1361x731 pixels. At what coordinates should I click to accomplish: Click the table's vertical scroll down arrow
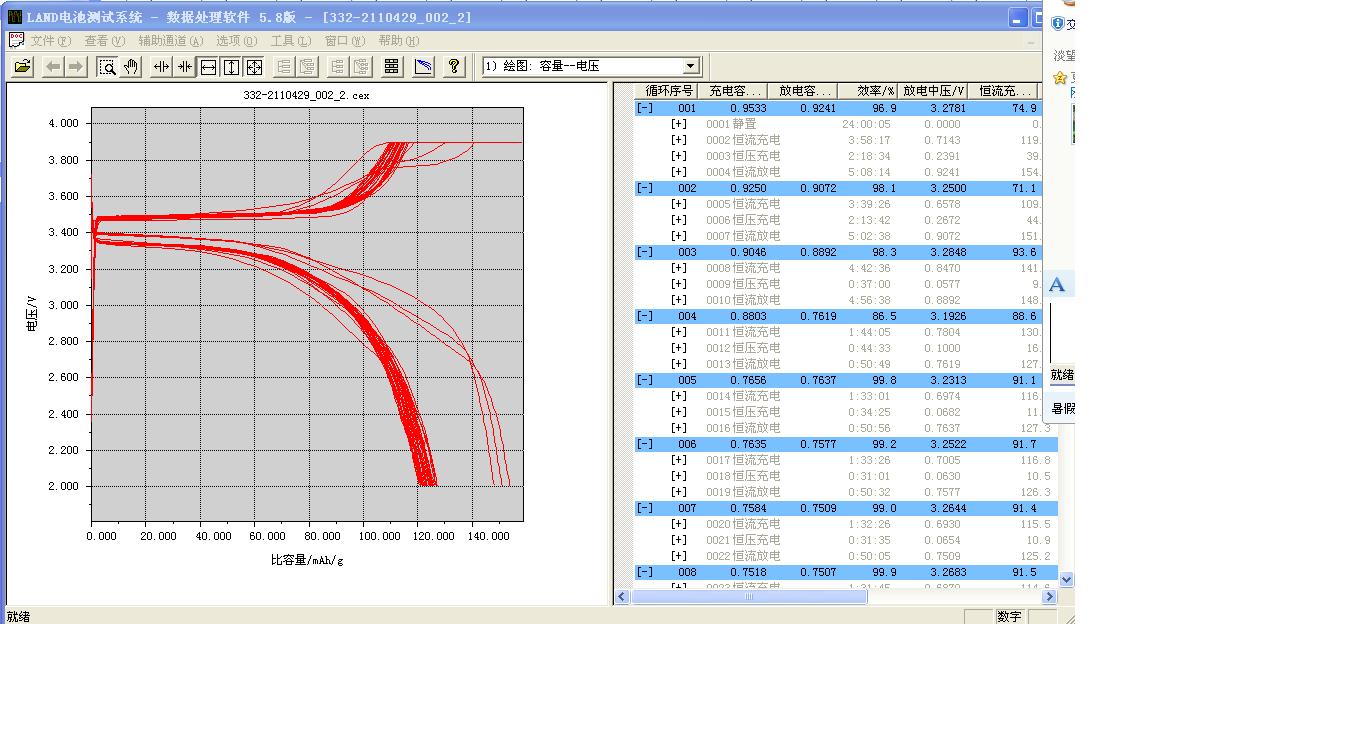click(1066, 579)
